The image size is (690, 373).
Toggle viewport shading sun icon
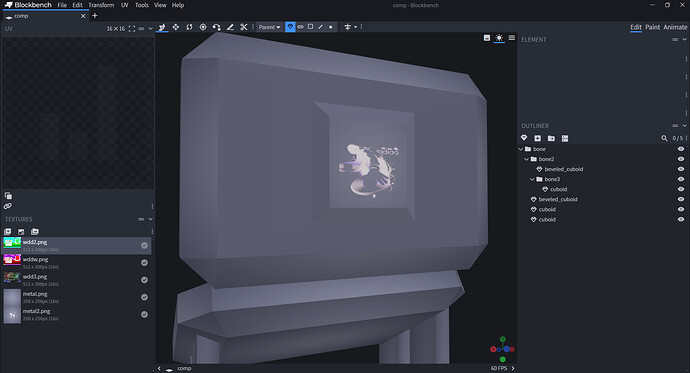(499, 38)
